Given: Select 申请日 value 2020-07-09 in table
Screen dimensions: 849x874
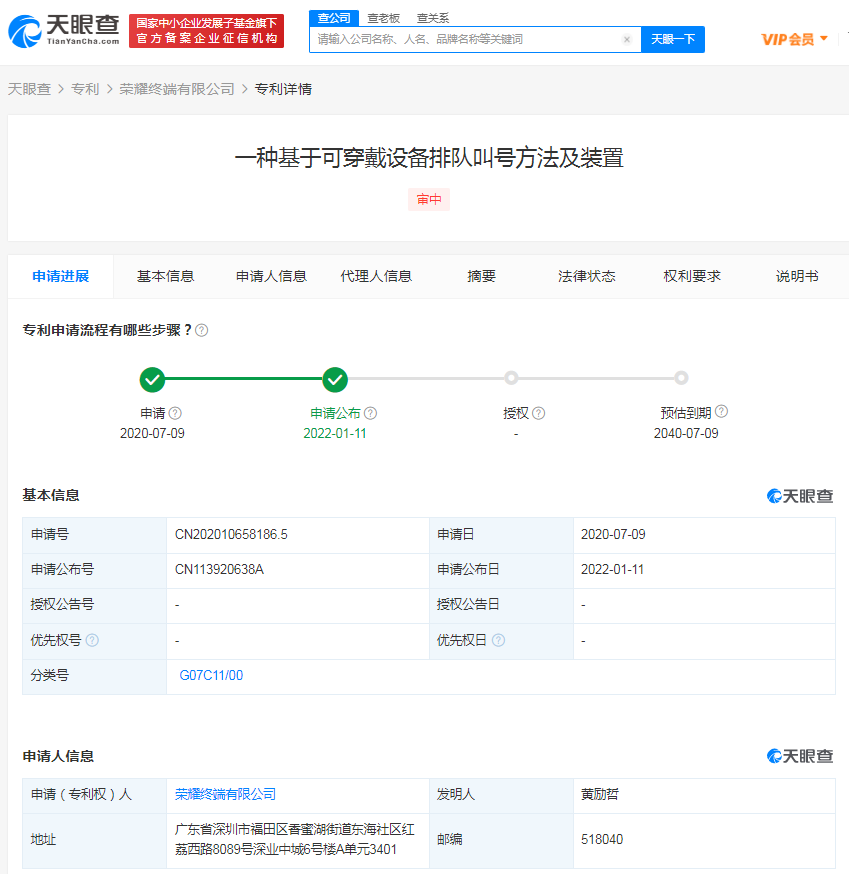Looking at the screenshot, I should (x=613, y=535).
